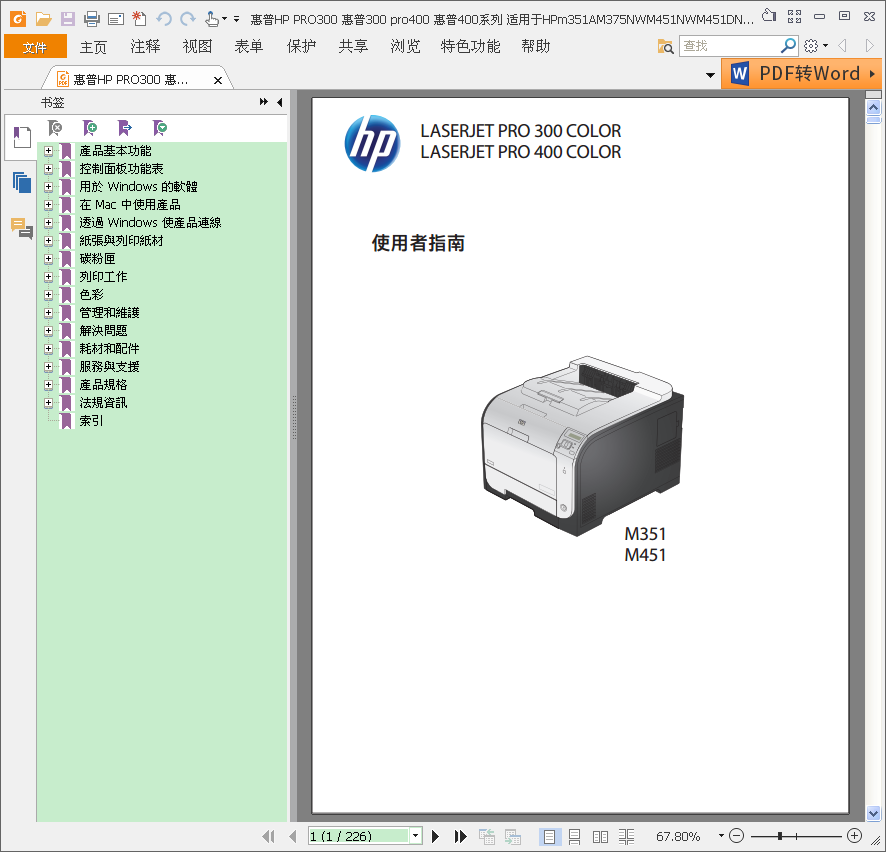Select the hand tool icon
Viewport: 886px width, 852px height.
[212, 19]
